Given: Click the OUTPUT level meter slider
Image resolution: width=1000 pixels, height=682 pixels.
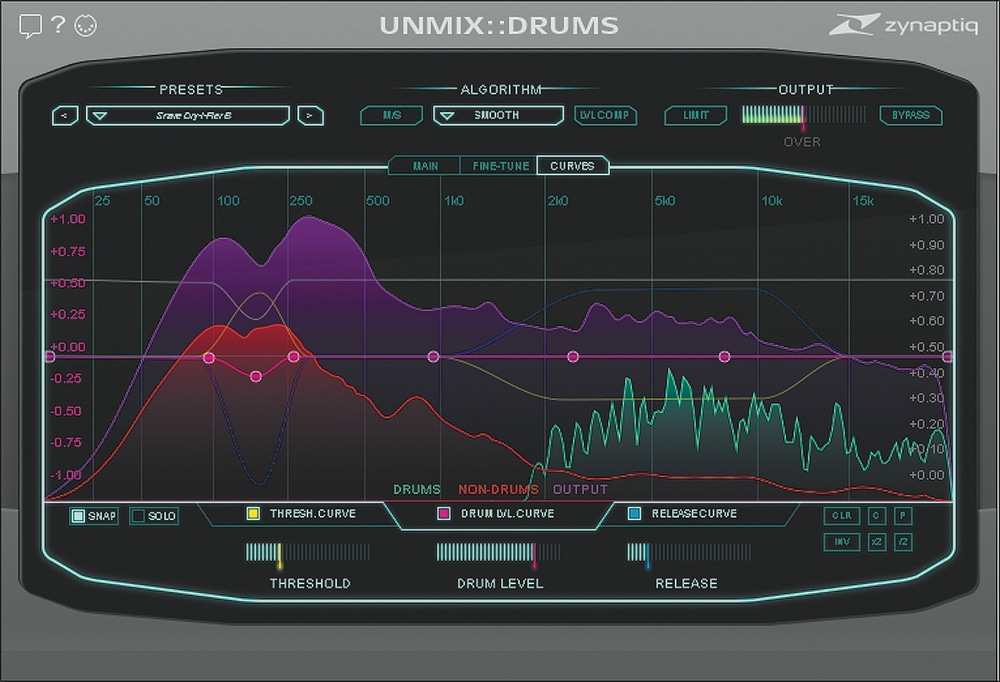Looking at the screenshot, I should 804,115.
